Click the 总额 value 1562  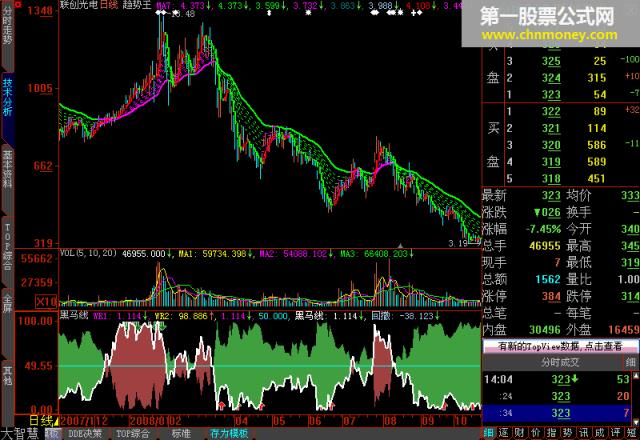548,279
